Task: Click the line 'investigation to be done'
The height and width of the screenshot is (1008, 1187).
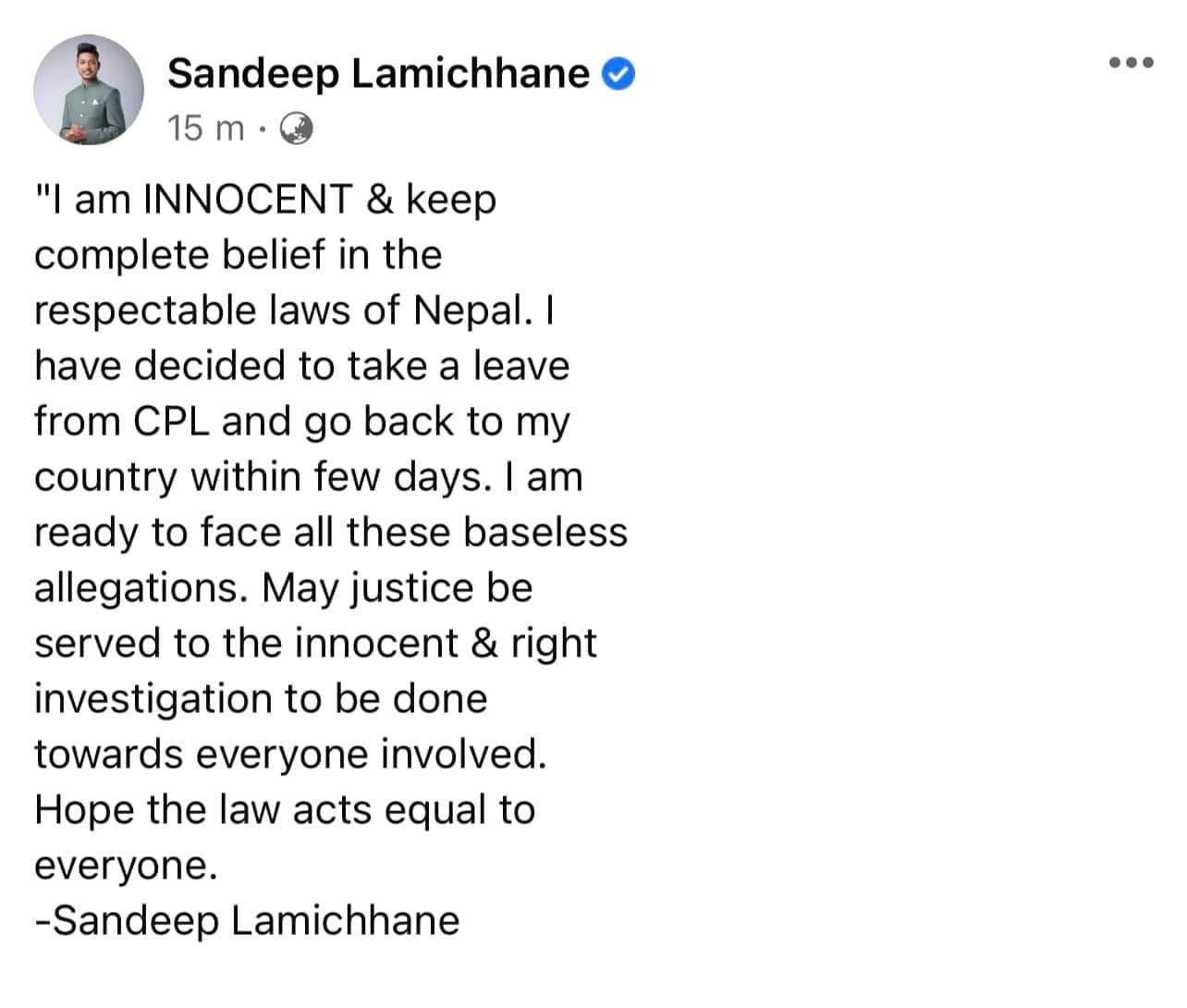Action: coord(261,698)
